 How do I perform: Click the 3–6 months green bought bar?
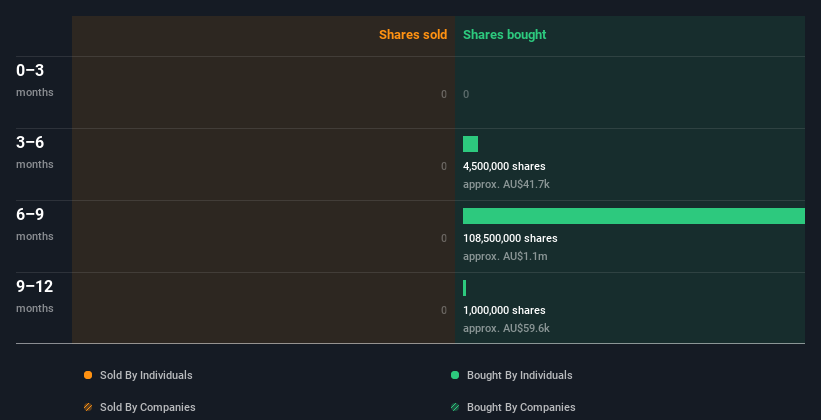pyautogui.click(x=470, y=144)
